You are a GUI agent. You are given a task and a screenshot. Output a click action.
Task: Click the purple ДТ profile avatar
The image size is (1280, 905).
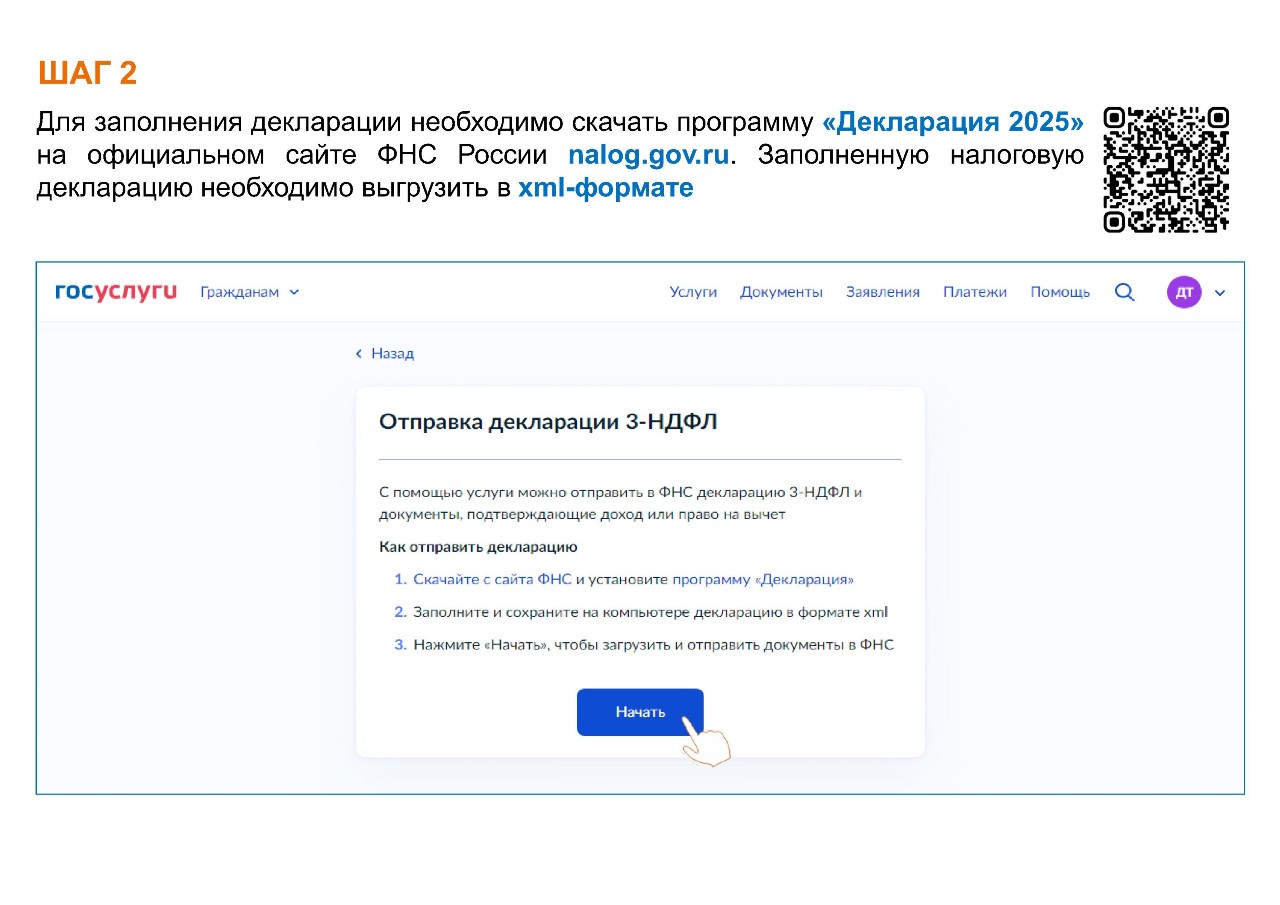pos(1184,292)
